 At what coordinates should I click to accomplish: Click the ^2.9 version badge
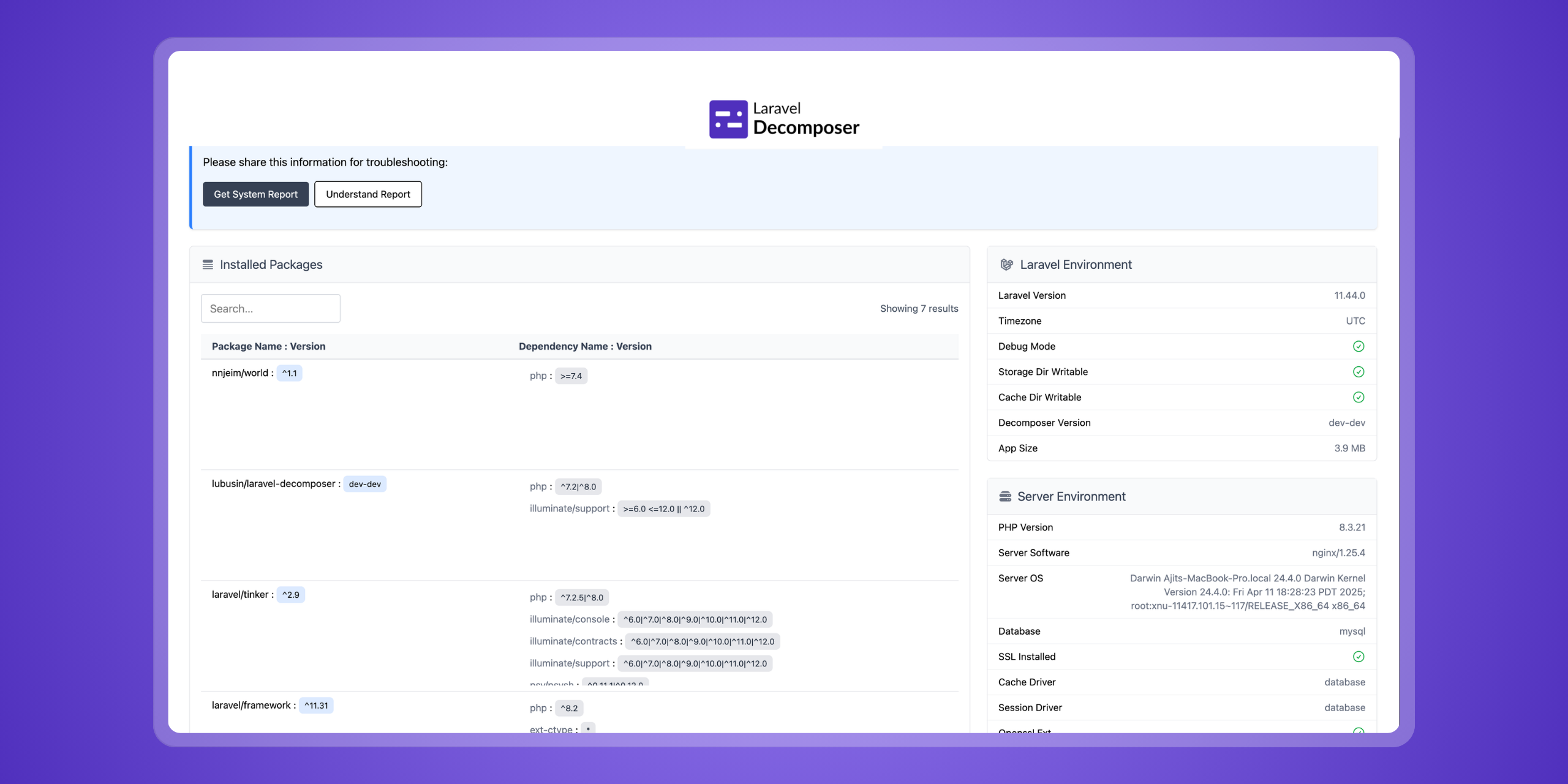pos(291,595)
